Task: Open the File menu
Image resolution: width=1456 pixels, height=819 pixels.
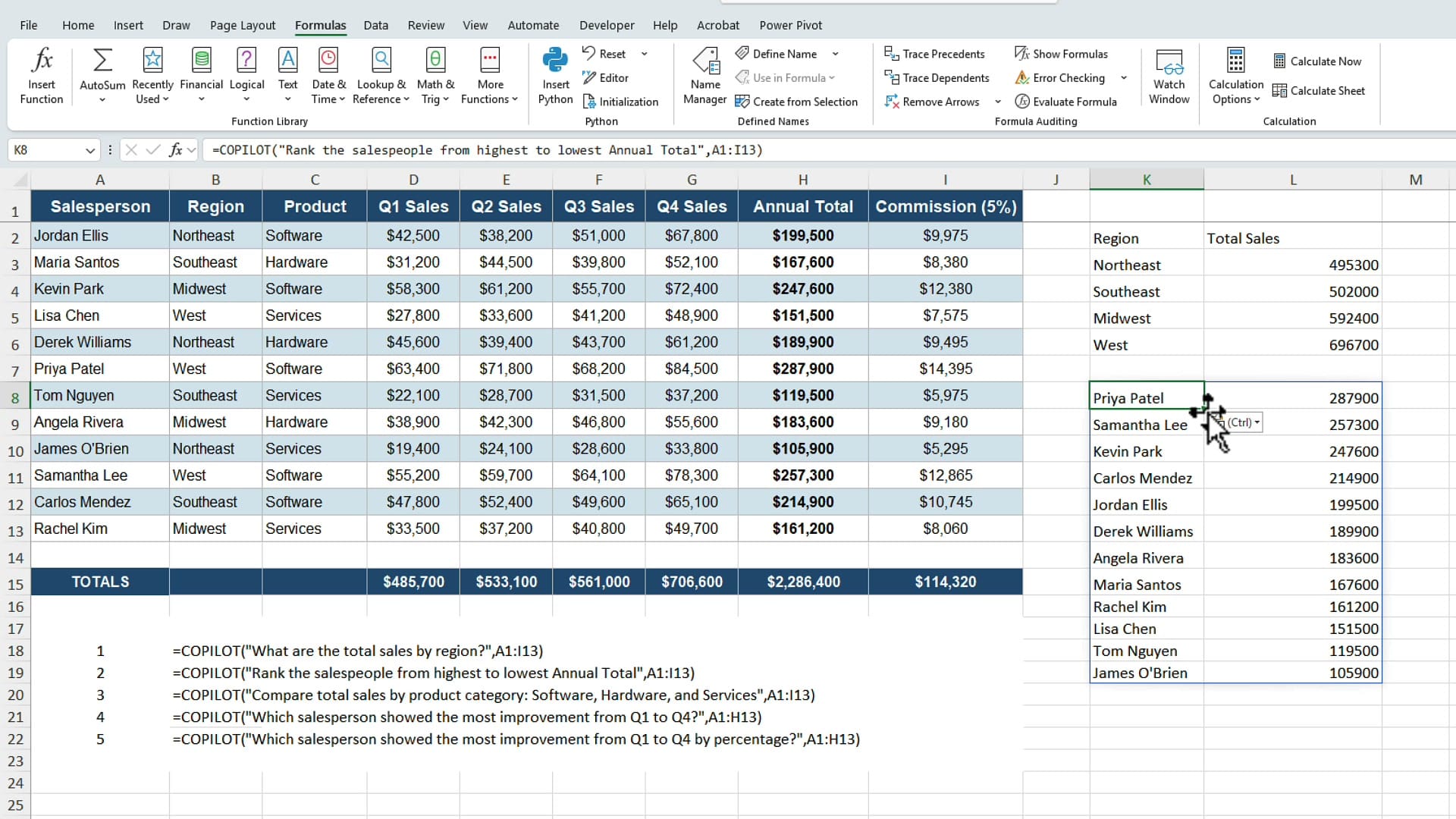Action: click(x=29, y=25)
